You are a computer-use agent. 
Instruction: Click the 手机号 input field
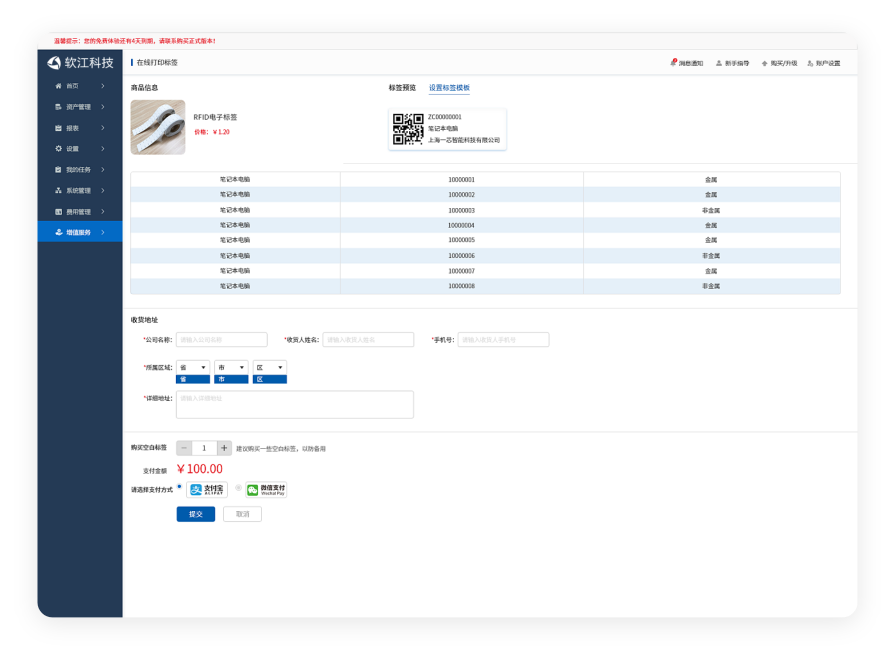pos(503,340)
